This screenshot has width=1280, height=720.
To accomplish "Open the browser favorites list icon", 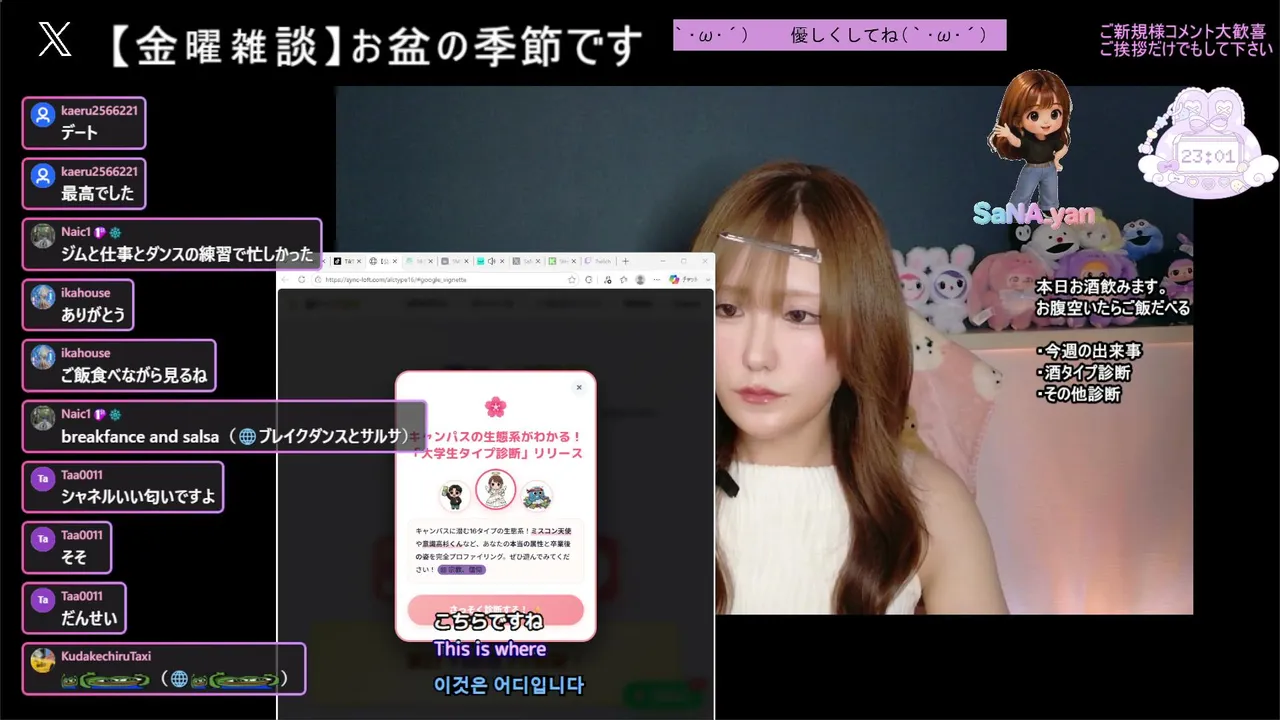I will (623, 280).
